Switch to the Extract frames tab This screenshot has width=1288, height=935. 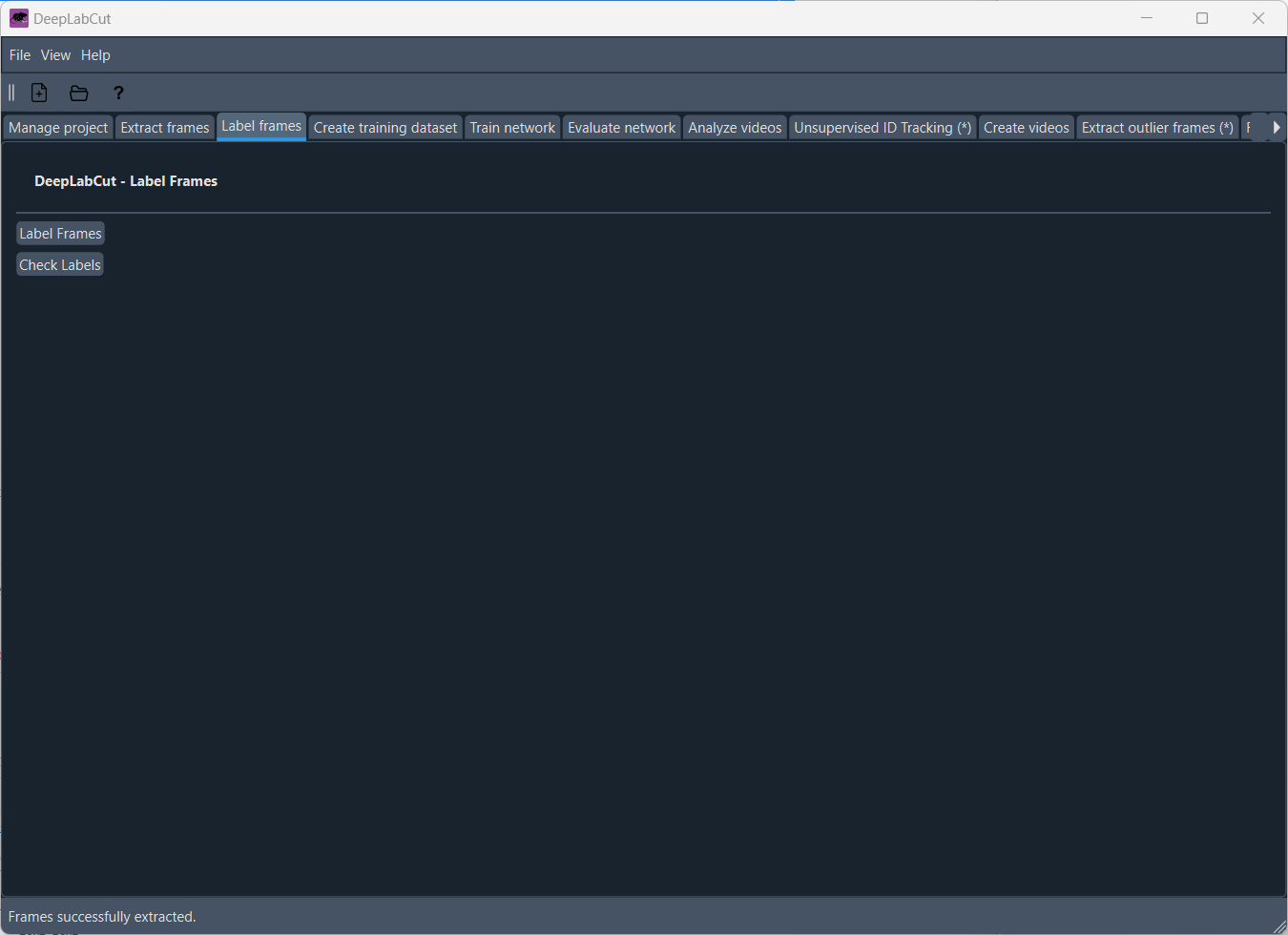165,128
